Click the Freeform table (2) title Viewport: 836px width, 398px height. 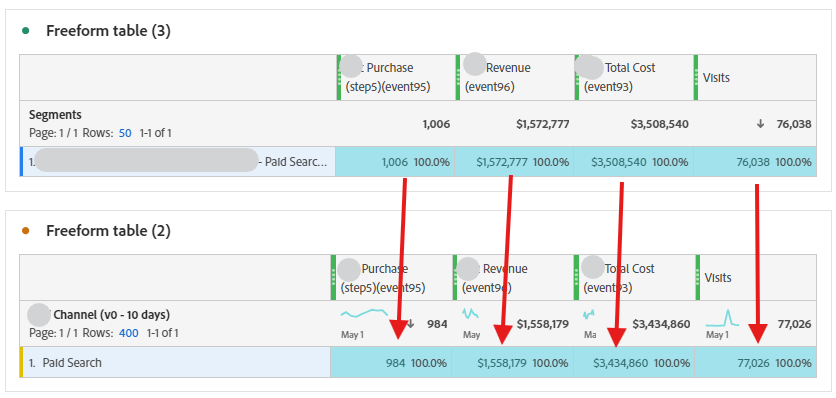point(108,231)
